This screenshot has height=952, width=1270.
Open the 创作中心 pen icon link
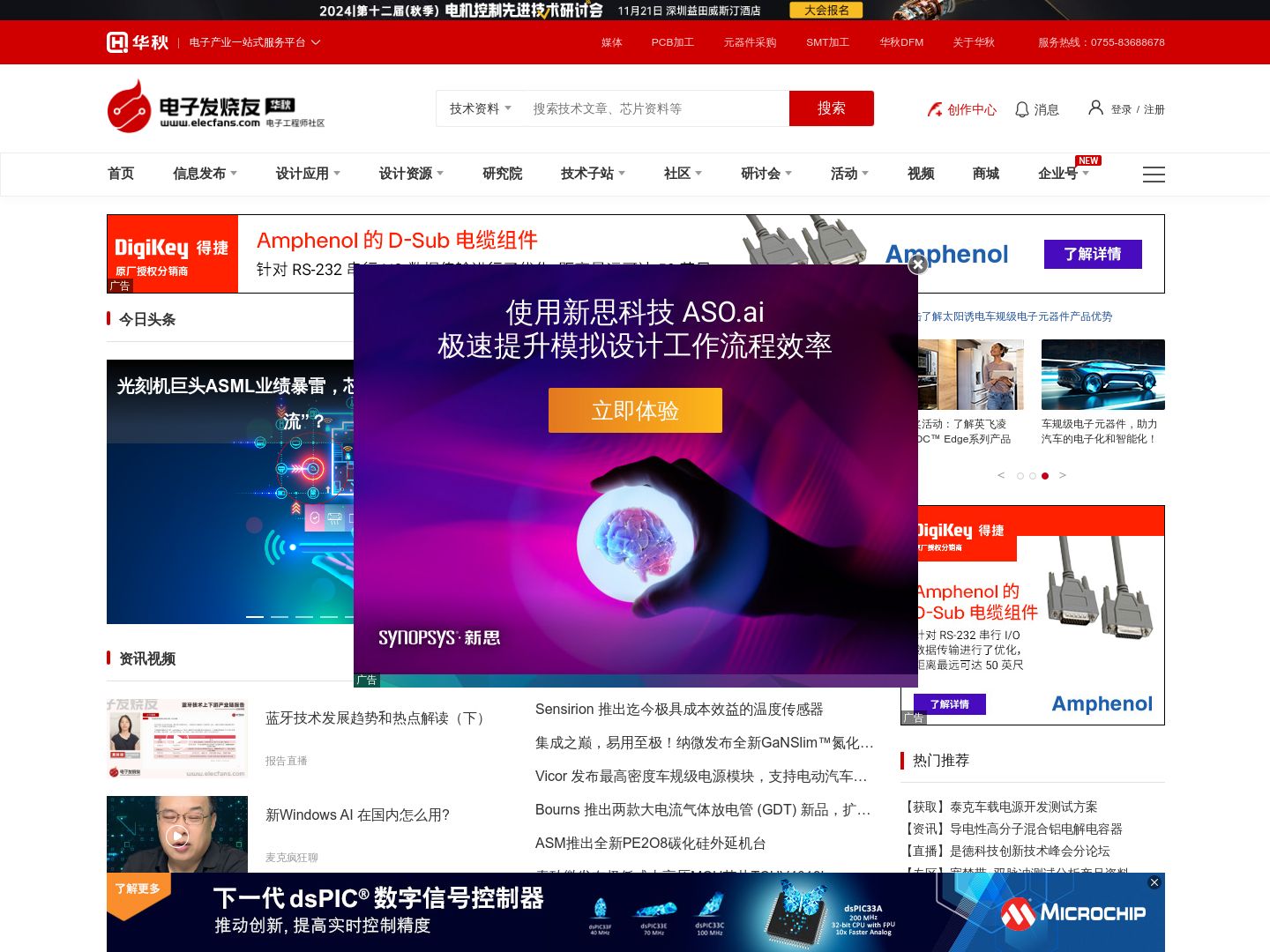[961, 109]
